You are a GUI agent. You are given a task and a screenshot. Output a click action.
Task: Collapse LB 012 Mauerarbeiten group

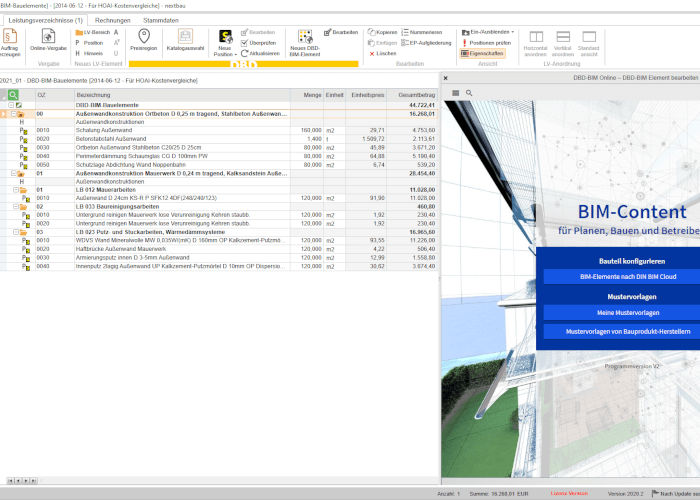pyautogui.click(x=16, y=190)
